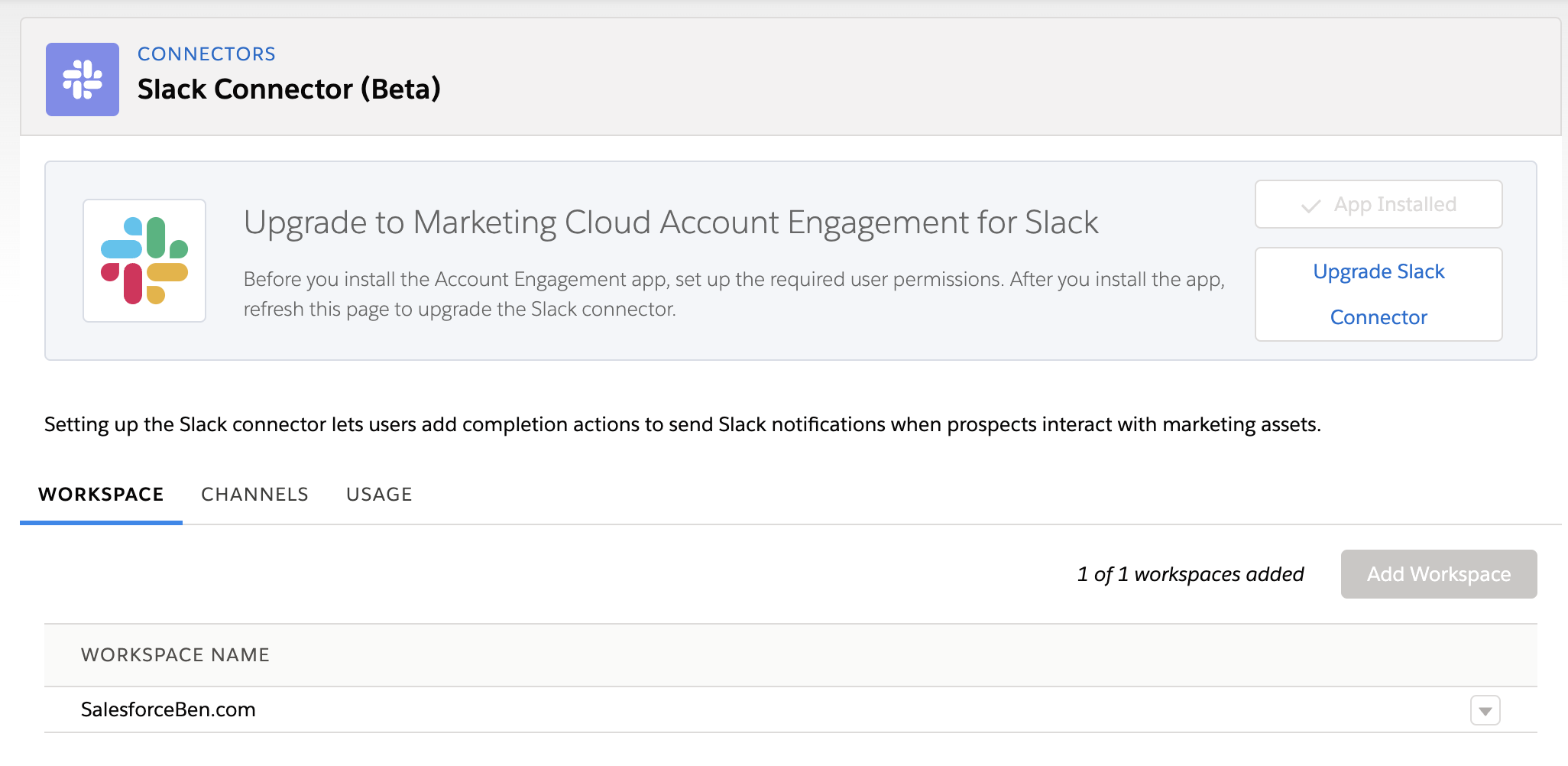Screen dimensions: 1568x766
Task: Switch to the Channels tab
Action: coord(254,495)
